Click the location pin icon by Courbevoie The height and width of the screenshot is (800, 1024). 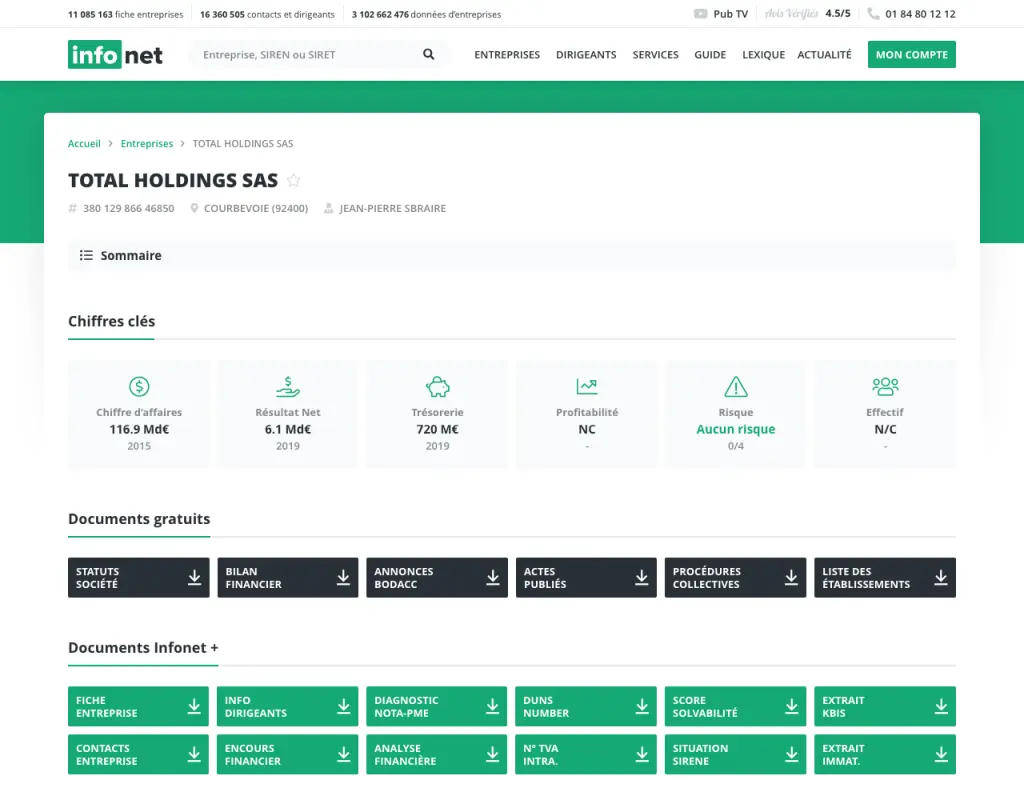194,208
